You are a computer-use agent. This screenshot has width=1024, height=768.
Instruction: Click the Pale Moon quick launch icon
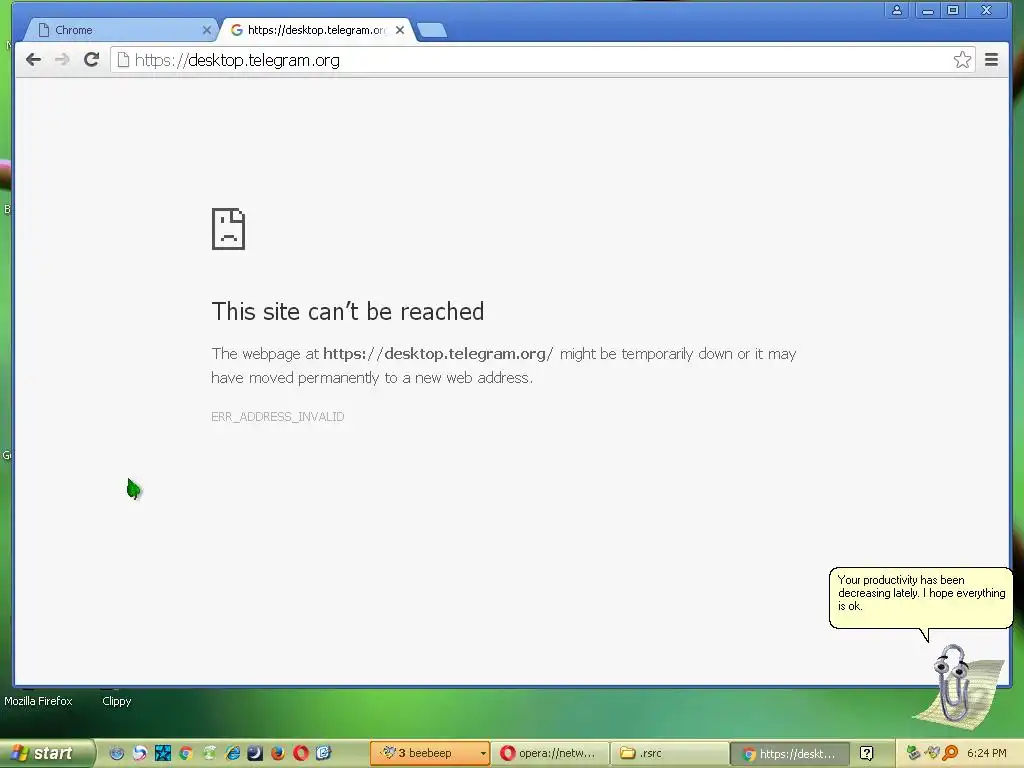click(255, 753)
